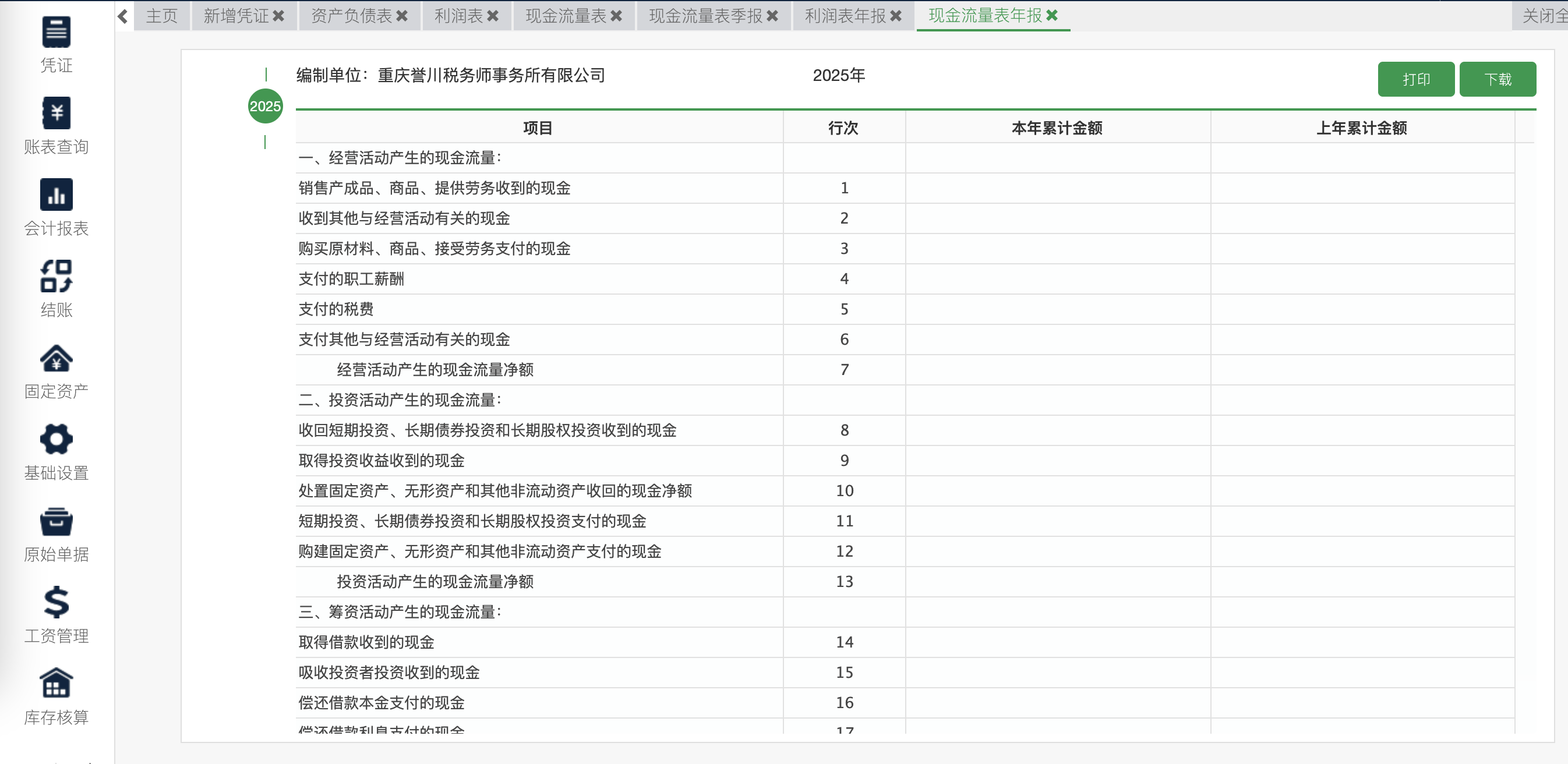Open the 凭证 voucher sidebar icon

[x=56, y=31]
